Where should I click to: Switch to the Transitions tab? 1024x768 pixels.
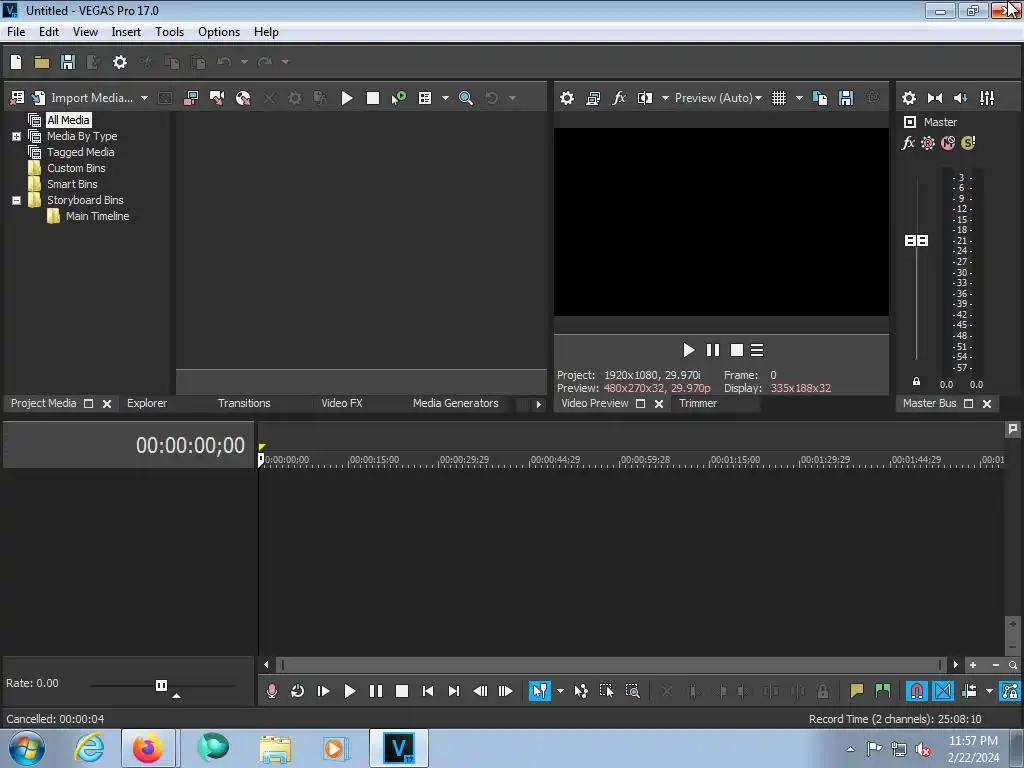coord(244,404)
